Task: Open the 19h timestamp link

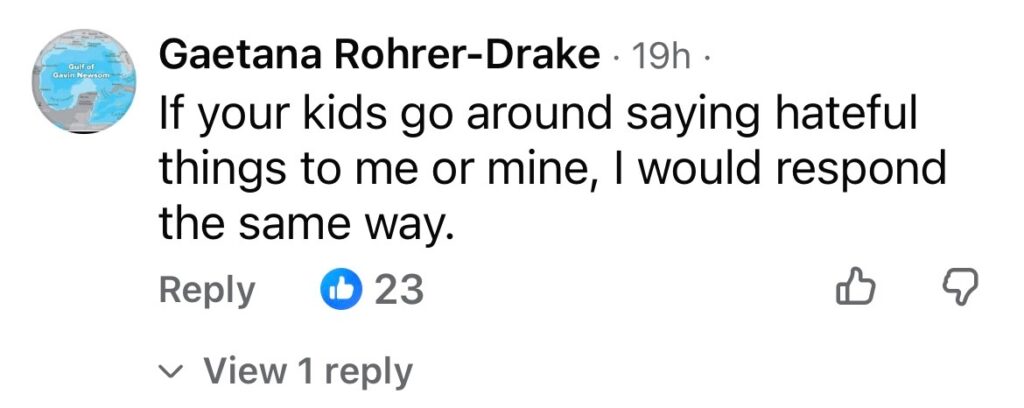Action: [x=663, y=58]
